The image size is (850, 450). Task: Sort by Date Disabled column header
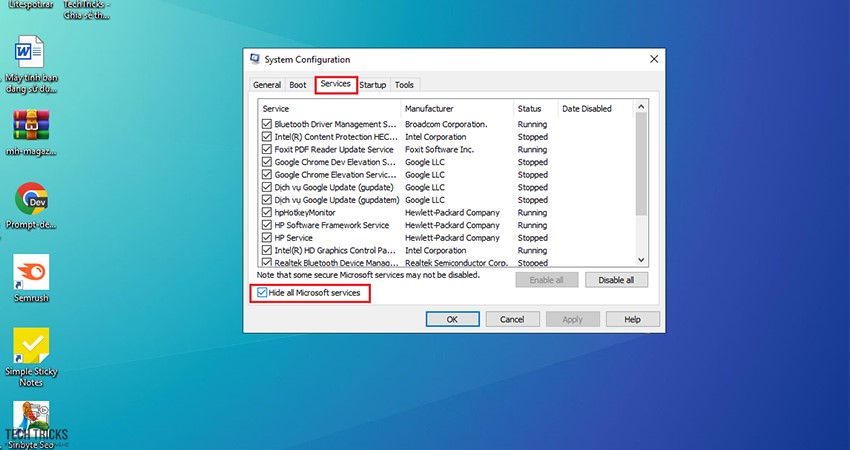point(595,108)
